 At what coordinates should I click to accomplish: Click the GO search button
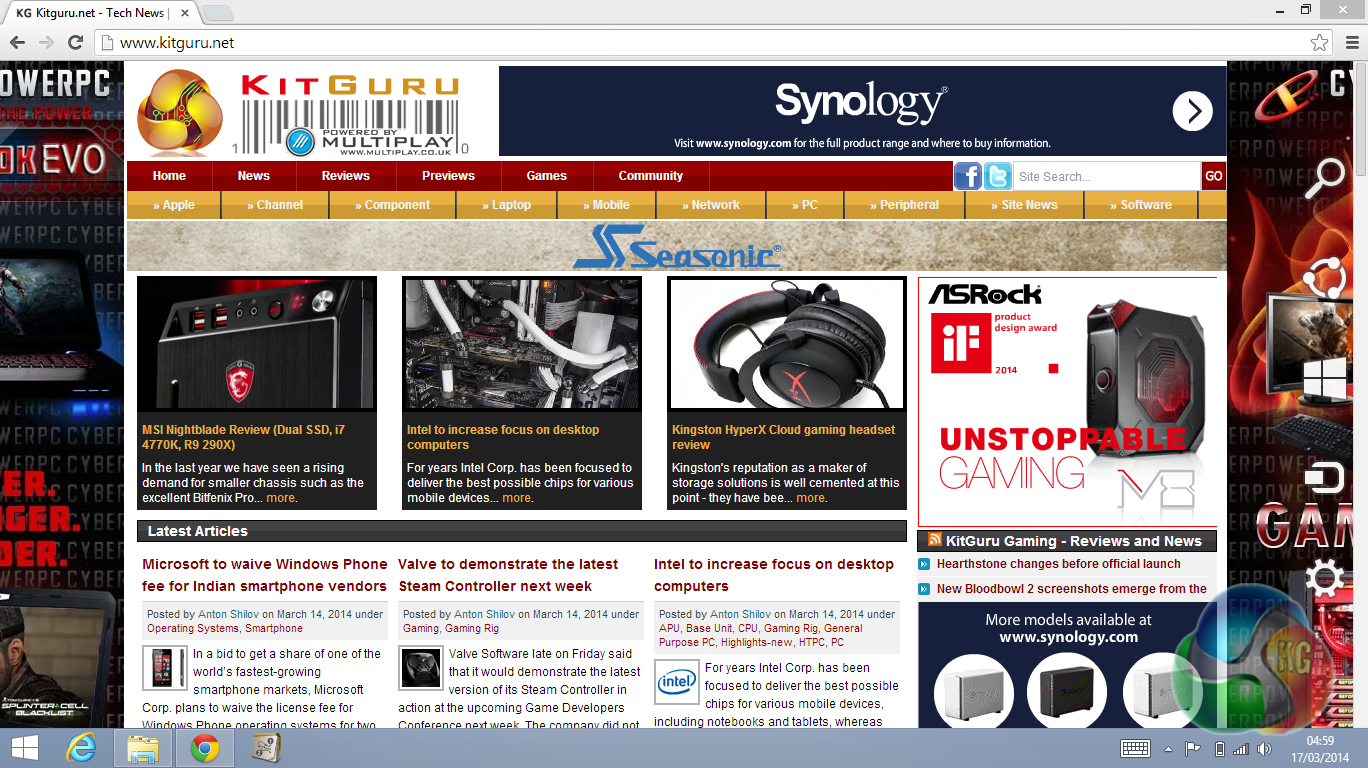pyautogui.click(x=1213, y=176)
